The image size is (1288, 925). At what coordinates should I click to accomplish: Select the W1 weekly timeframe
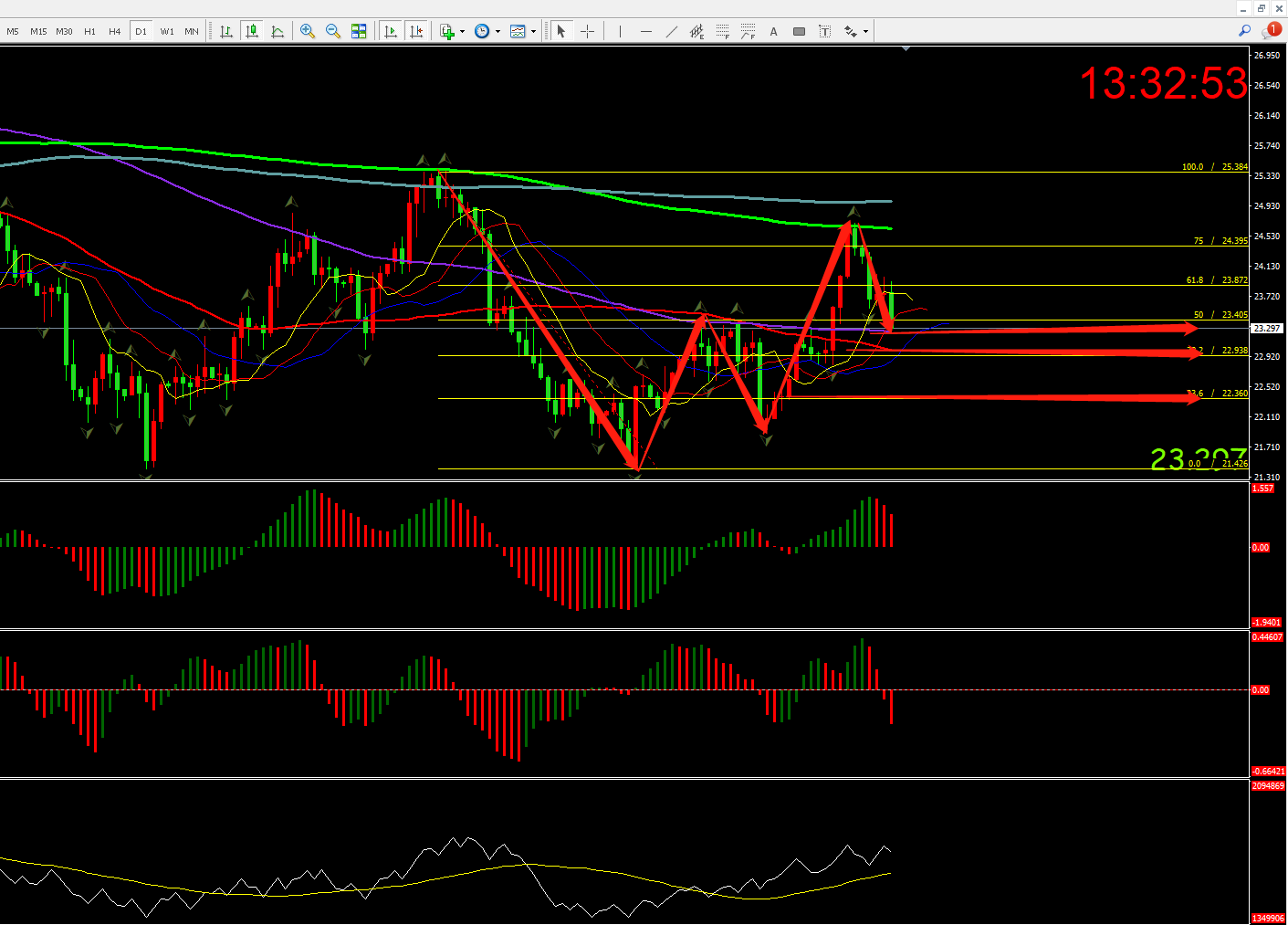coord(167,31)
